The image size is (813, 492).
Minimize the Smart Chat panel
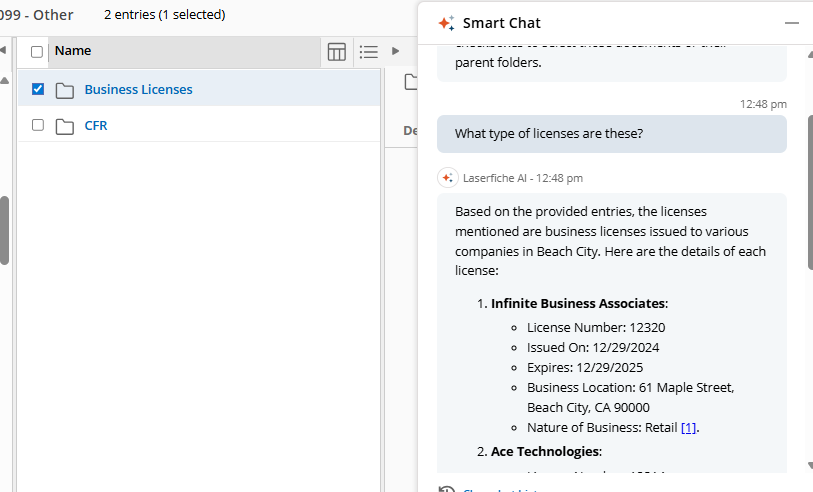(792, 23)
